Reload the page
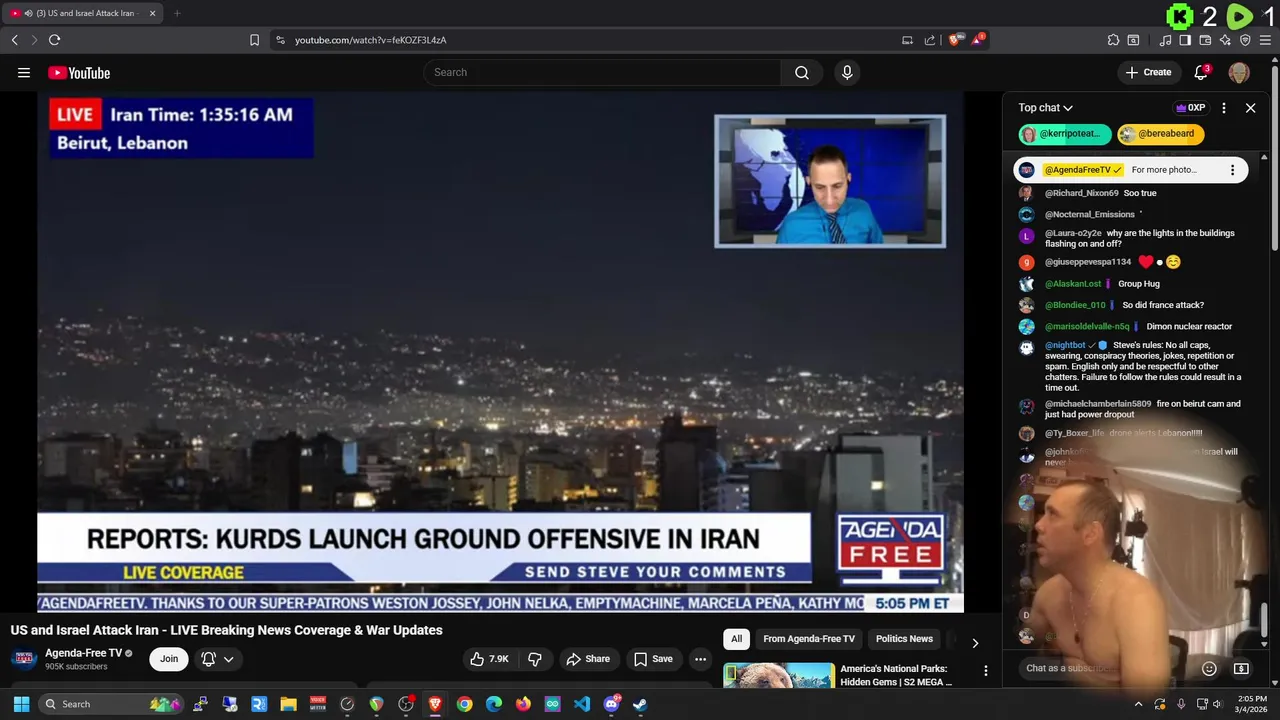 point(54,40)
